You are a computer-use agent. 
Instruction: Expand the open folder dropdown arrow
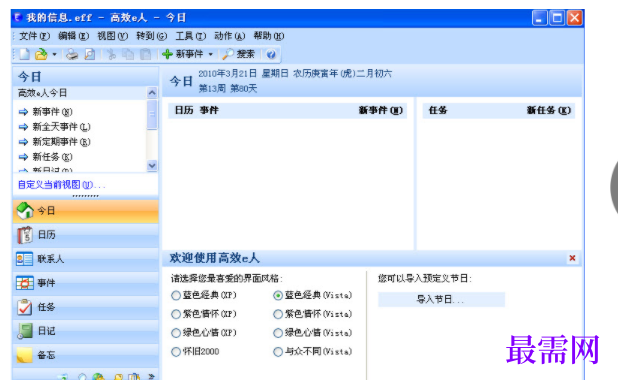coord(54,54)
